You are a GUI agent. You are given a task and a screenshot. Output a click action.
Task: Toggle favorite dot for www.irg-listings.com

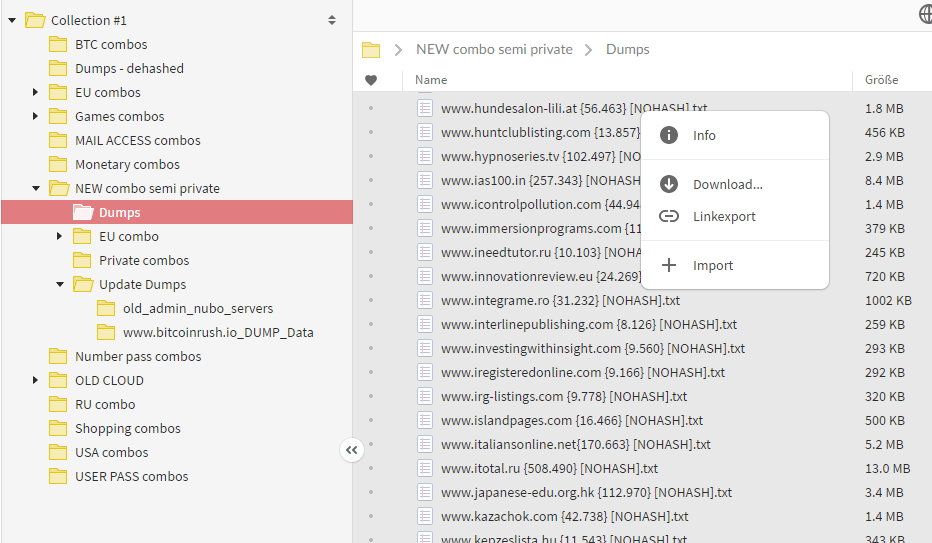click(x=371, y=396)
